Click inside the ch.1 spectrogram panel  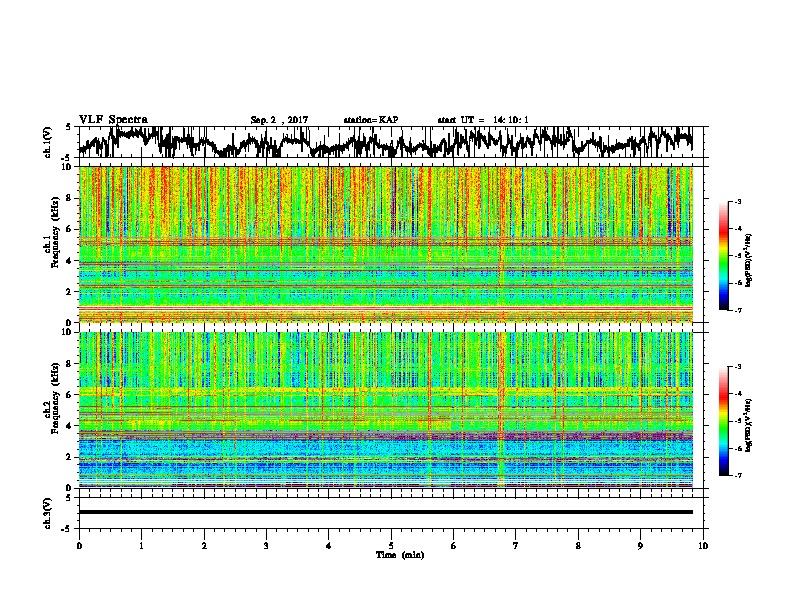(386, 244)
